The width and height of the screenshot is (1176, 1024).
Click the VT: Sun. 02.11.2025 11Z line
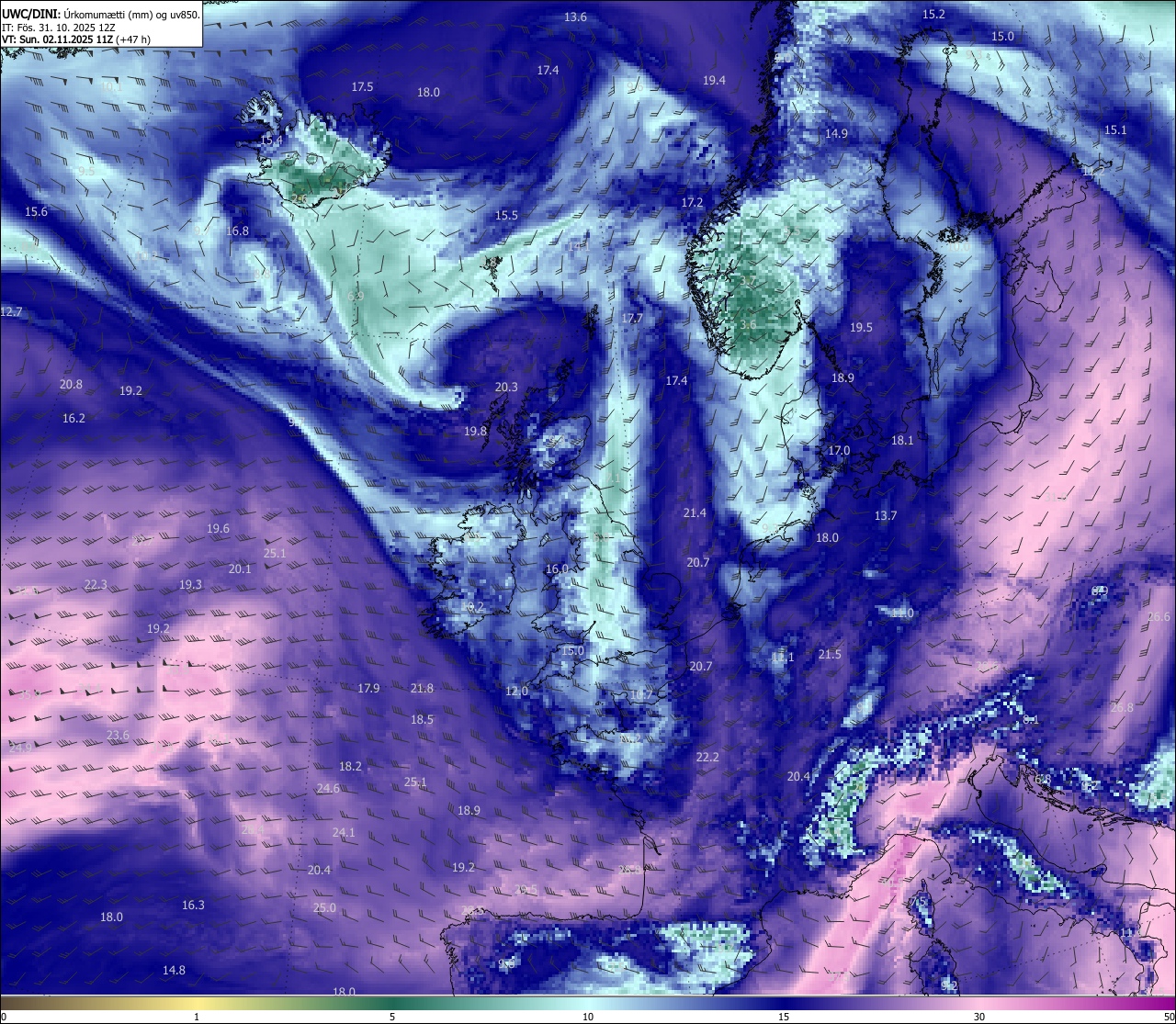click(76, 39)
